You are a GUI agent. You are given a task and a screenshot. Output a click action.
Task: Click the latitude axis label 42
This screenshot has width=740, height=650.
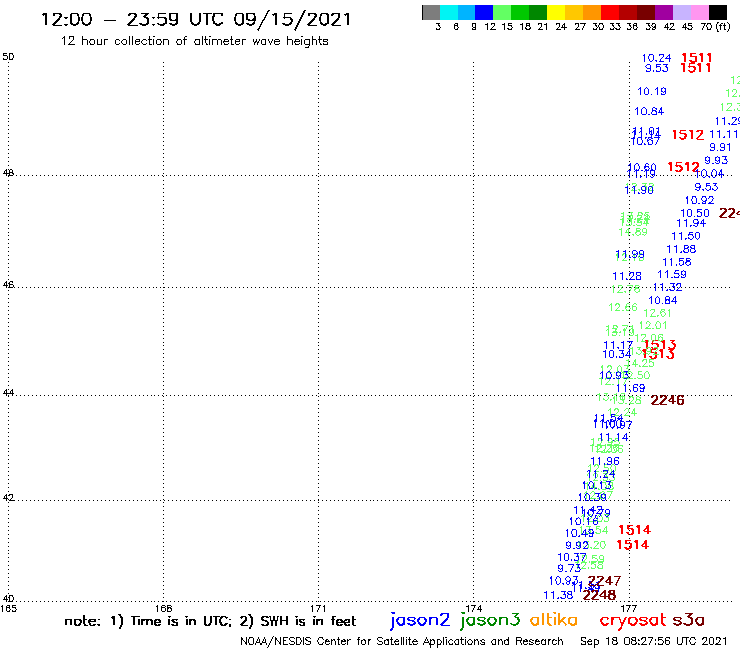(x=8, y=498)
